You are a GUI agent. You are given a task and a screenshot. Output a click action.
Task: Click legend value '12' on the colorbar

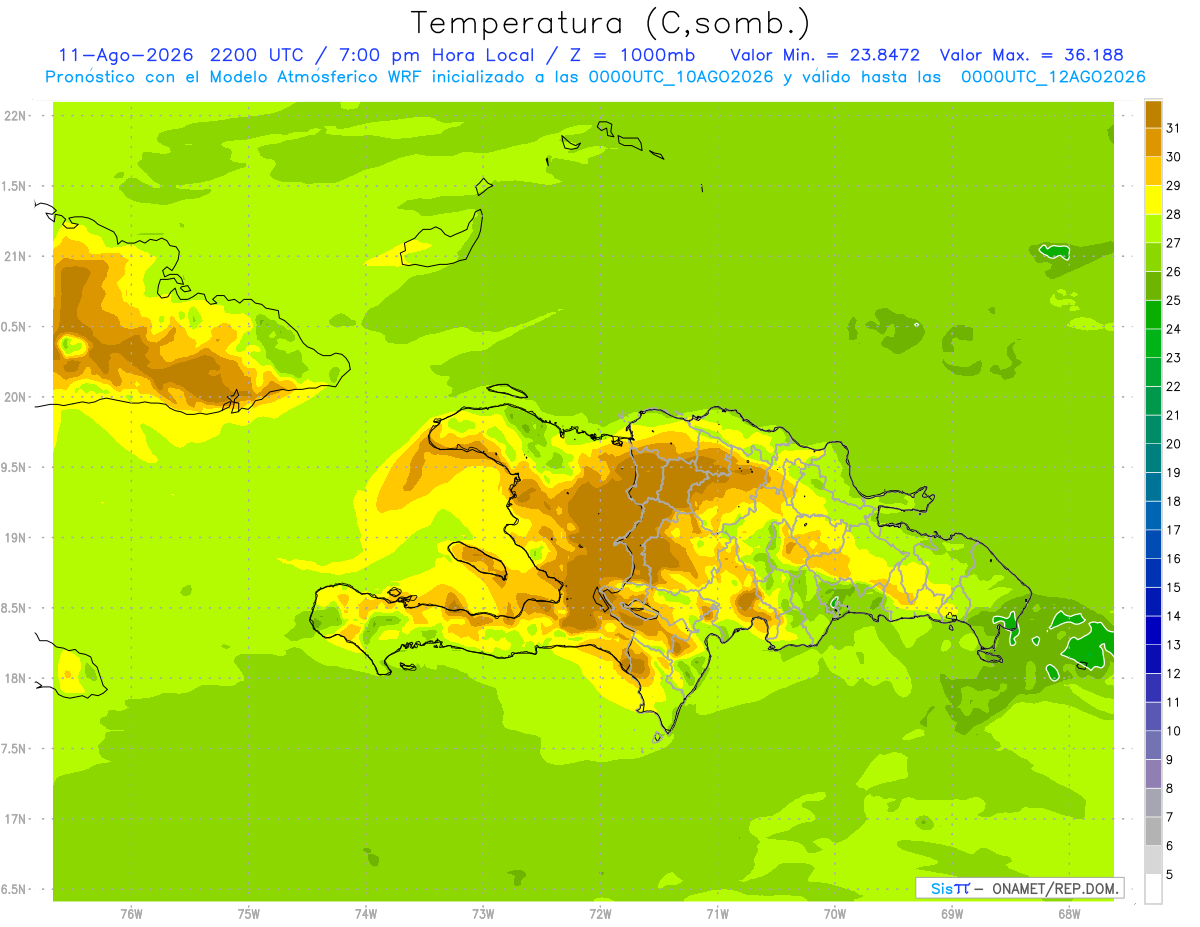click(x=1173, y=674)
